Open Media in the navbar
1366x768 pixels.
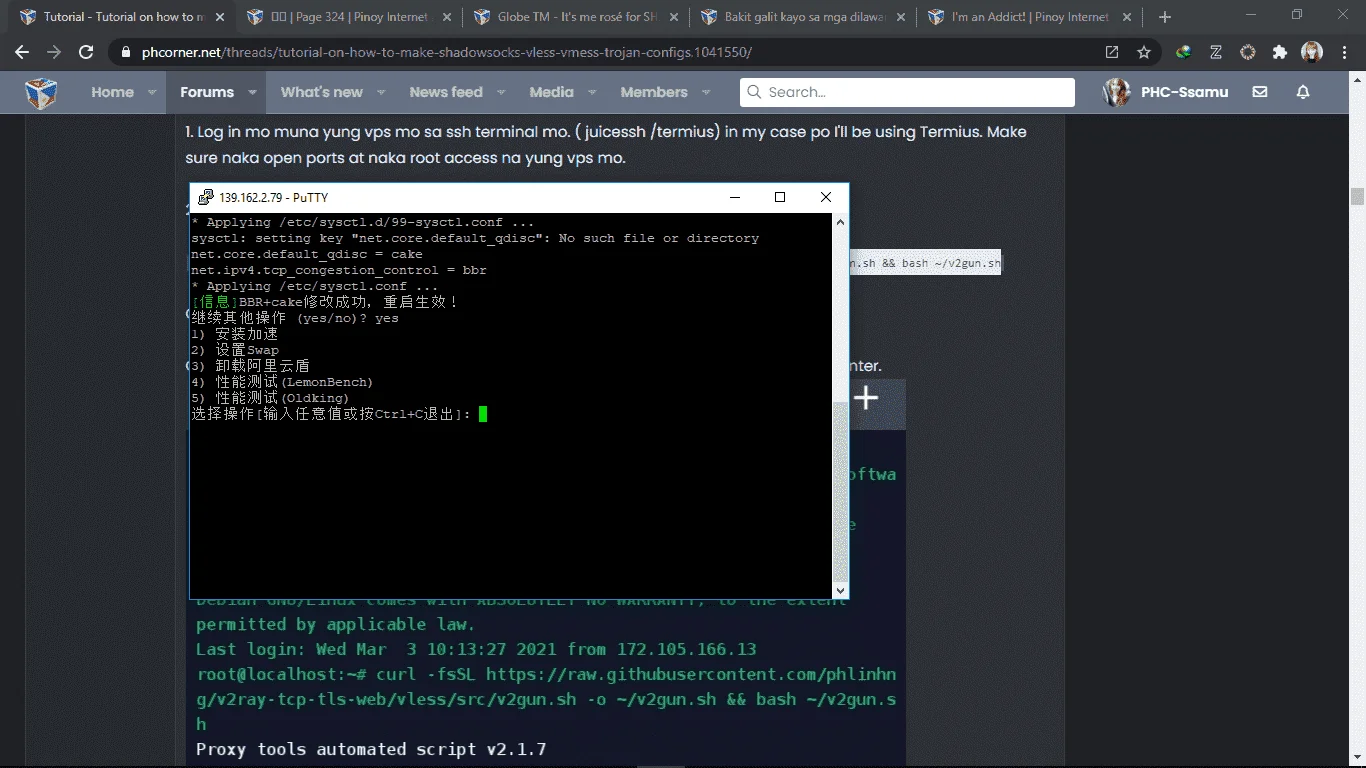[x=552, y=92]
